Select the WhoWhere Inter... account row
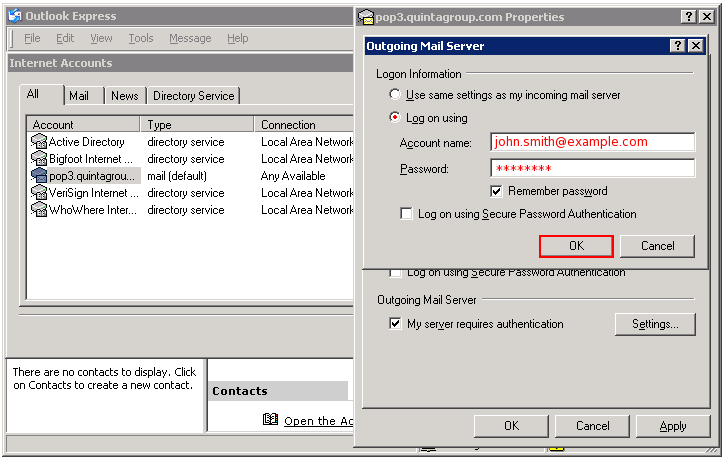Image resolution: width=724 pixels, height=459 pixels. (190, 210)
